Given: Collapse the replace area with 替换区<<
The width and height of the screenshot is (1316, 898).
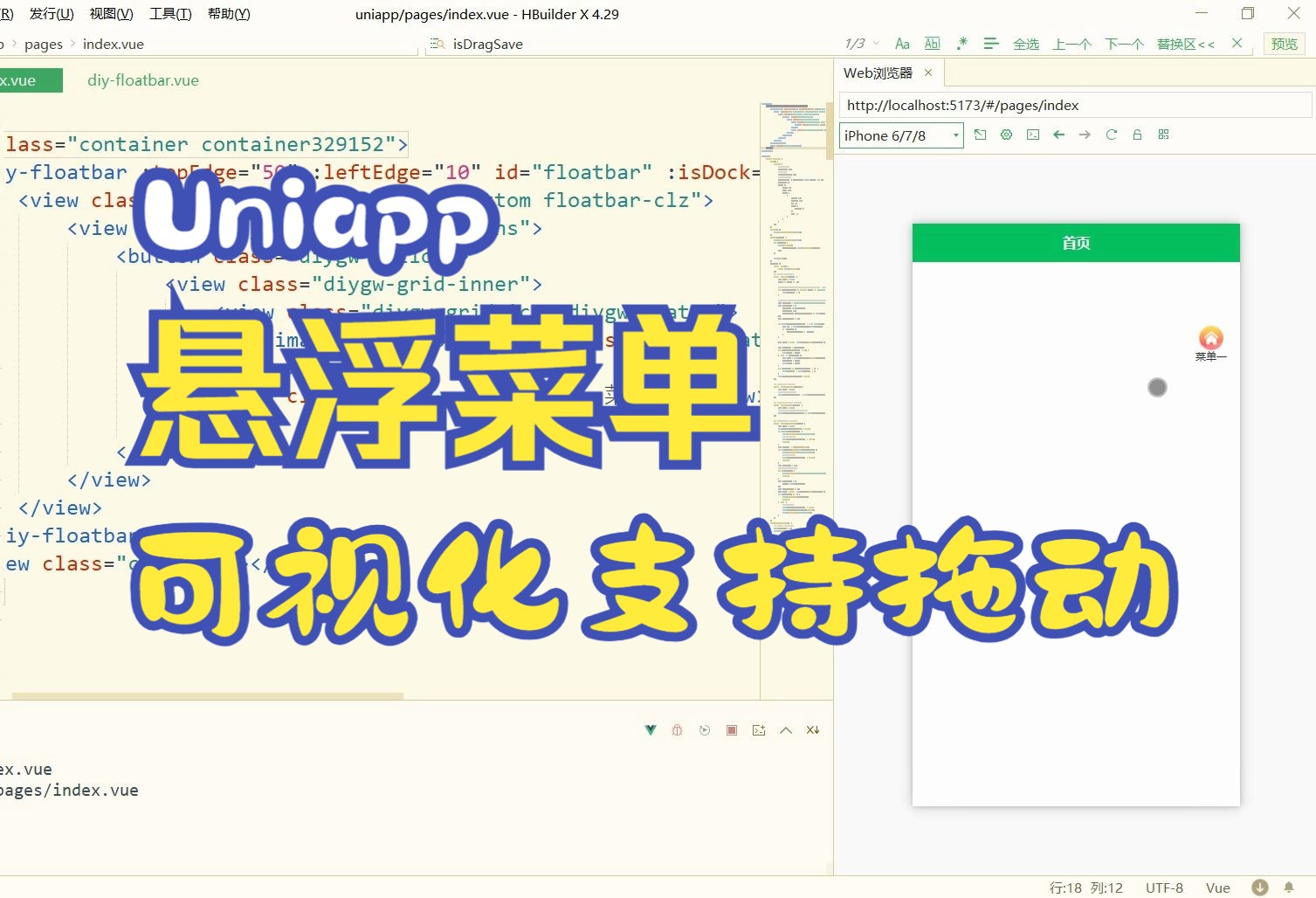Looking at the screenshot, I should 1185,43.
